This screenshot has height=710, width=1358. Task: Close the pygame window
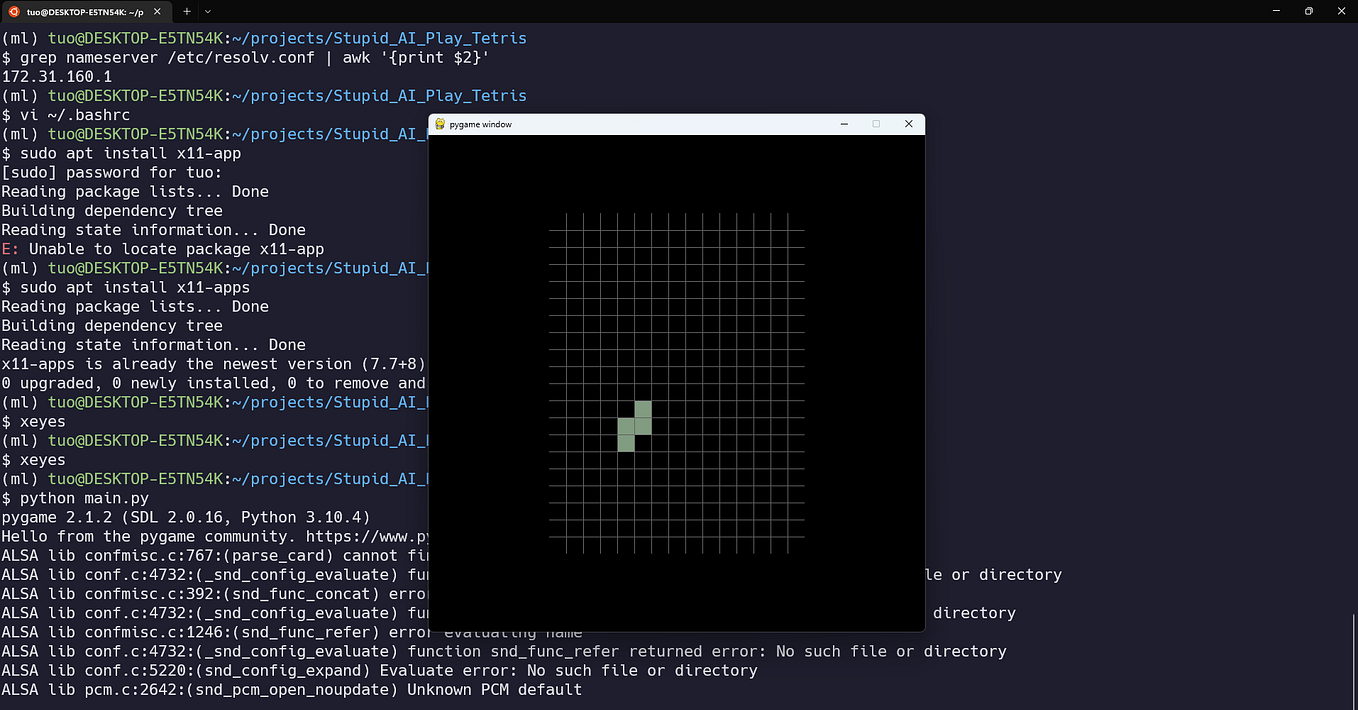(x=908, y=123)
